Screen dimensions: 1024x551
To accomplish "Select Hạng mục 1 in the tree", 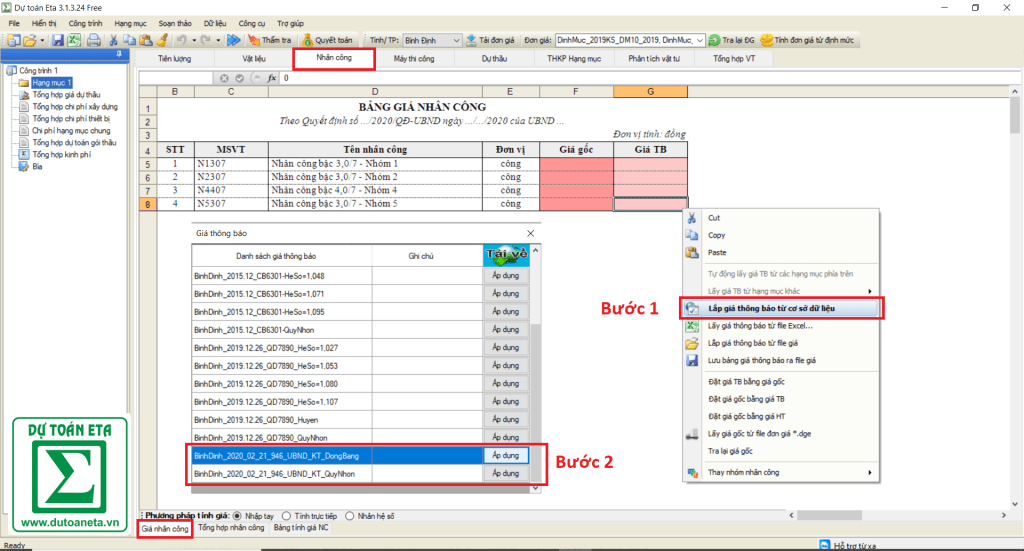I will pos(51,83).
